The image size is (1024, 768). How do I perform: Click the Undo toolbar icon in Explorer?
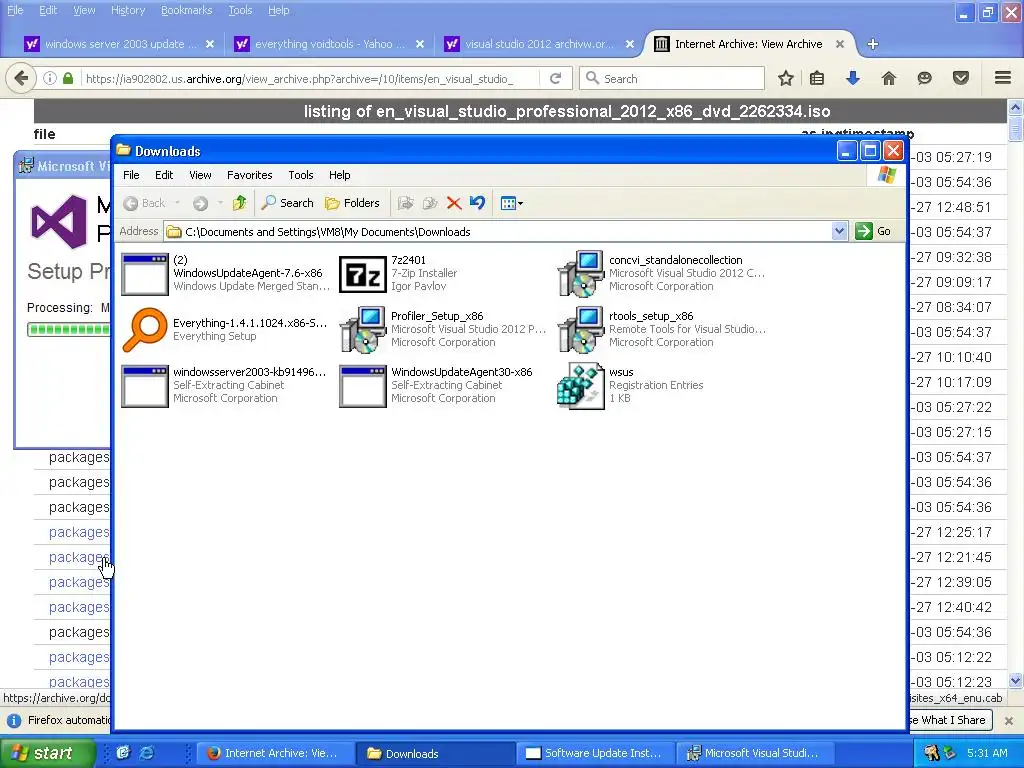click(x=477, y=203)
